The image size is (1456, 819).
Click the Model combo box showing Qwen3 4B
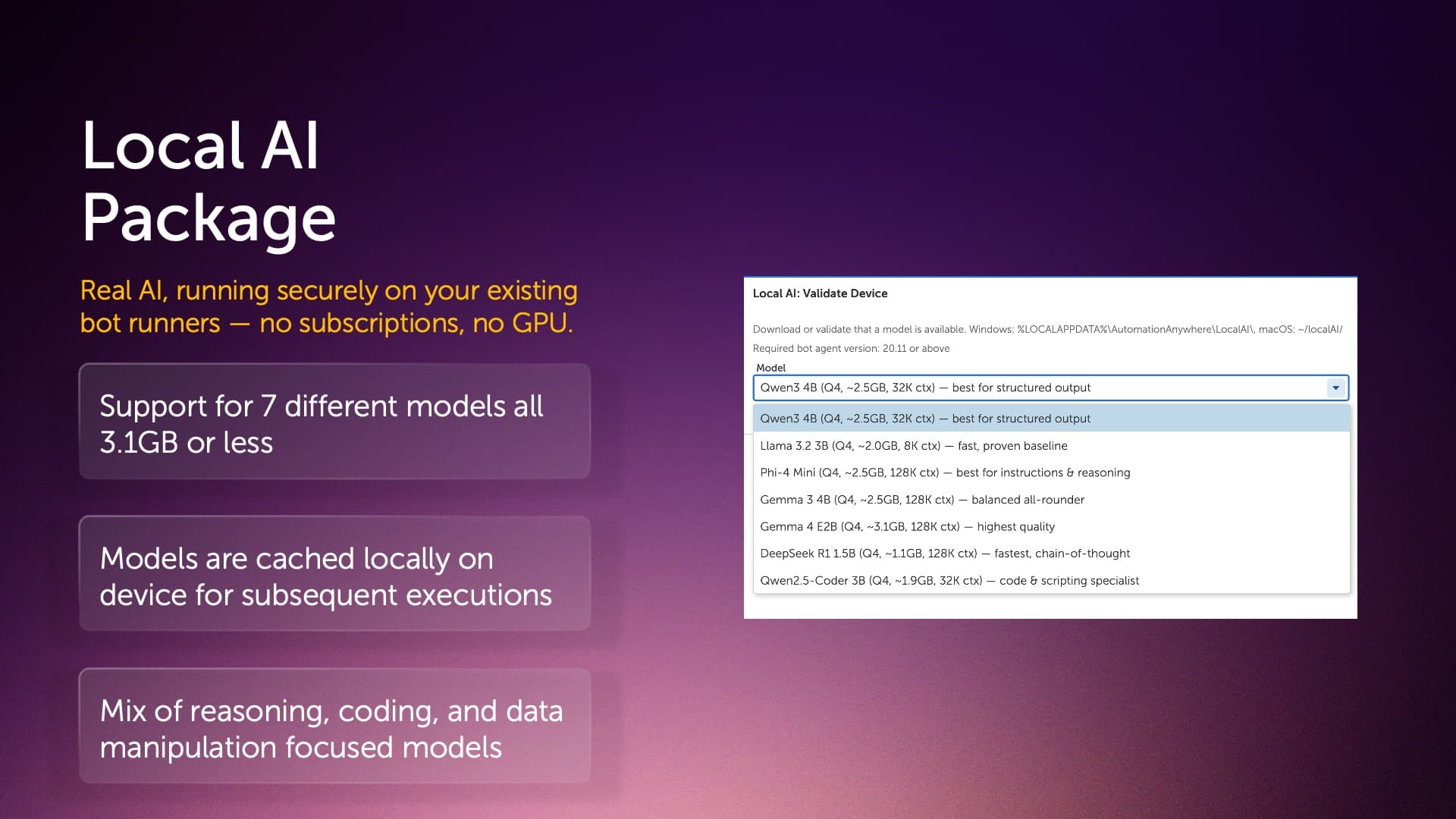[1050, 388]
